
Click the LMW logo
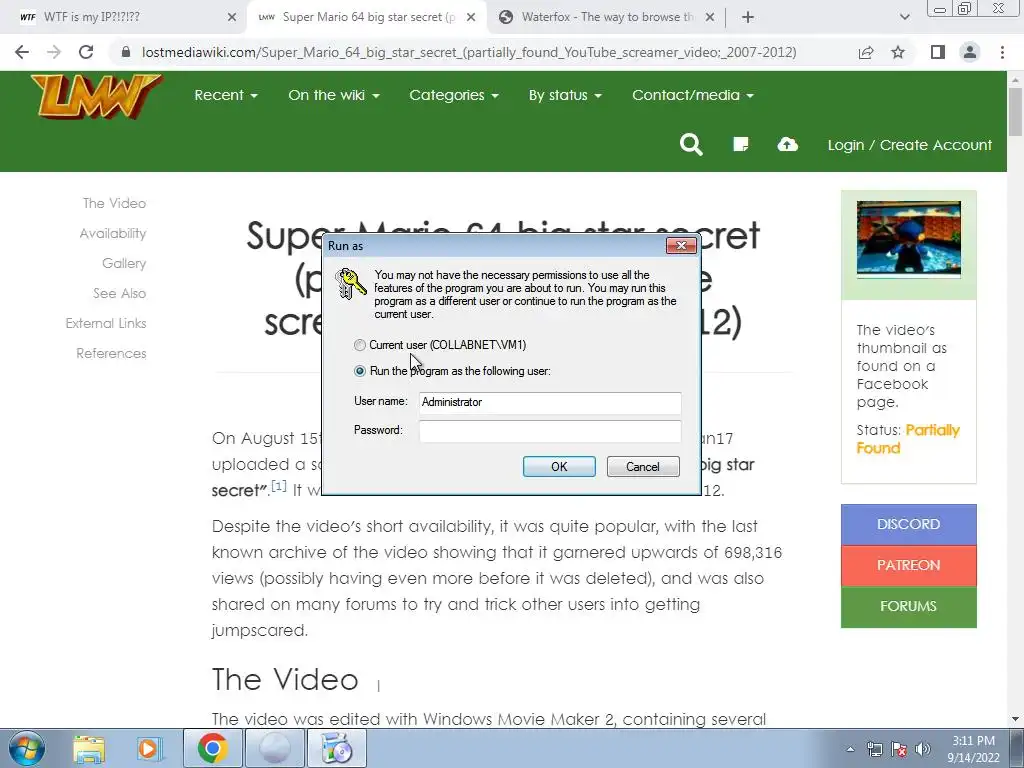[96, 97]
